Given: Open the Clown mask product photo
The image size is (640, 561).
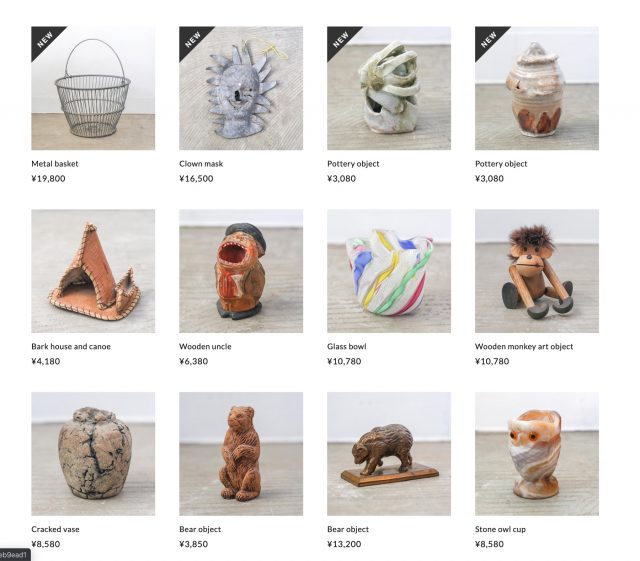Looking at the screenshot, I should (x=241, y=88).
